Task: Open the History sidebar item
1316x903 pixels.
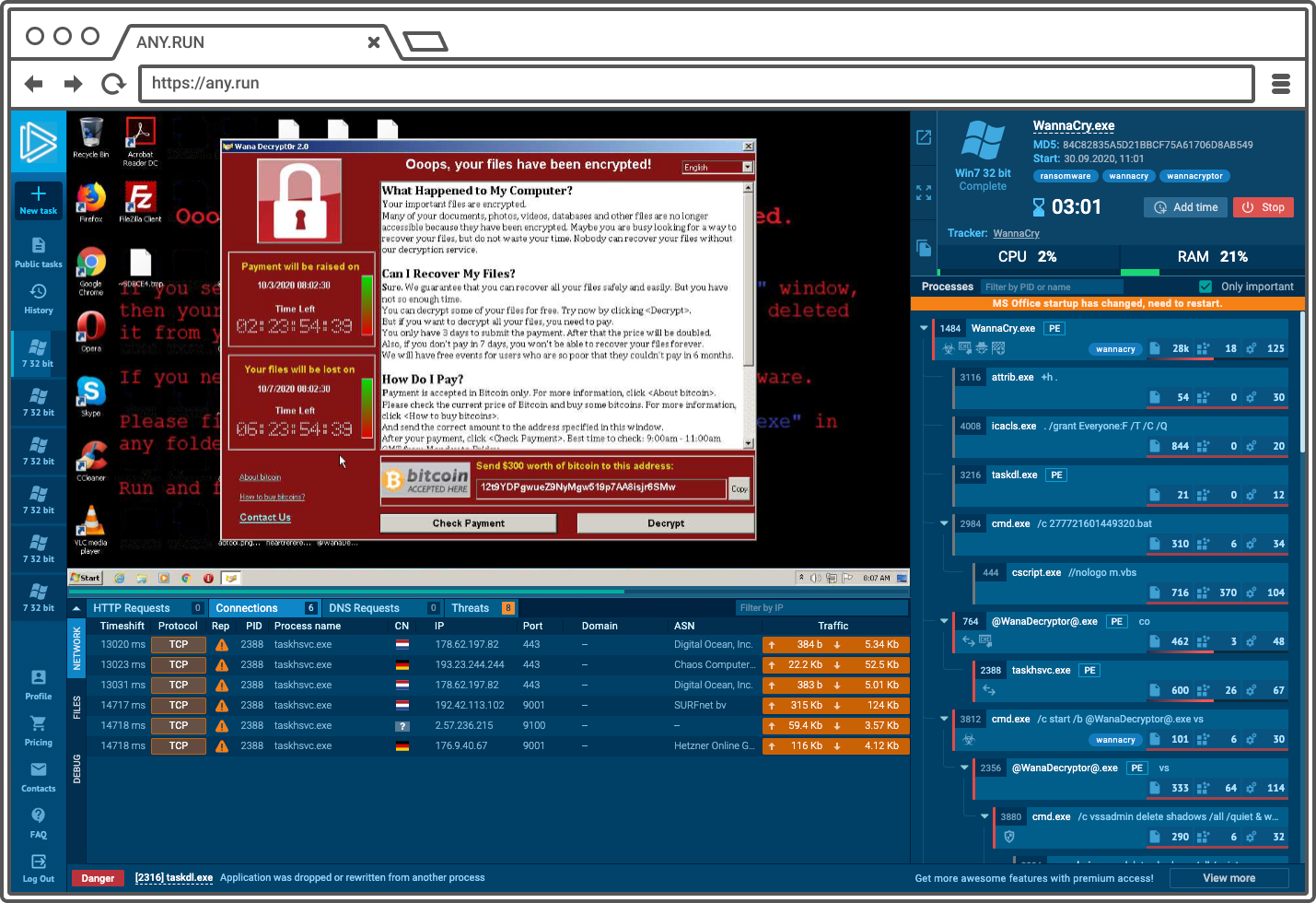Action: (39, 299)
